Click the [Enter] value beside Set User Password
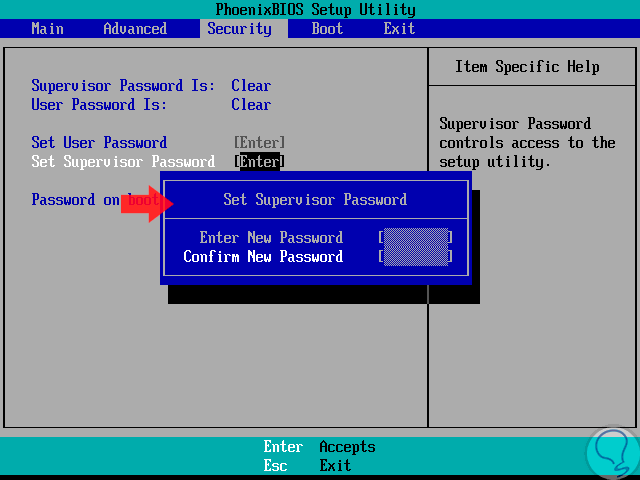Screen dimensions: 640x480 coord(259,142)
